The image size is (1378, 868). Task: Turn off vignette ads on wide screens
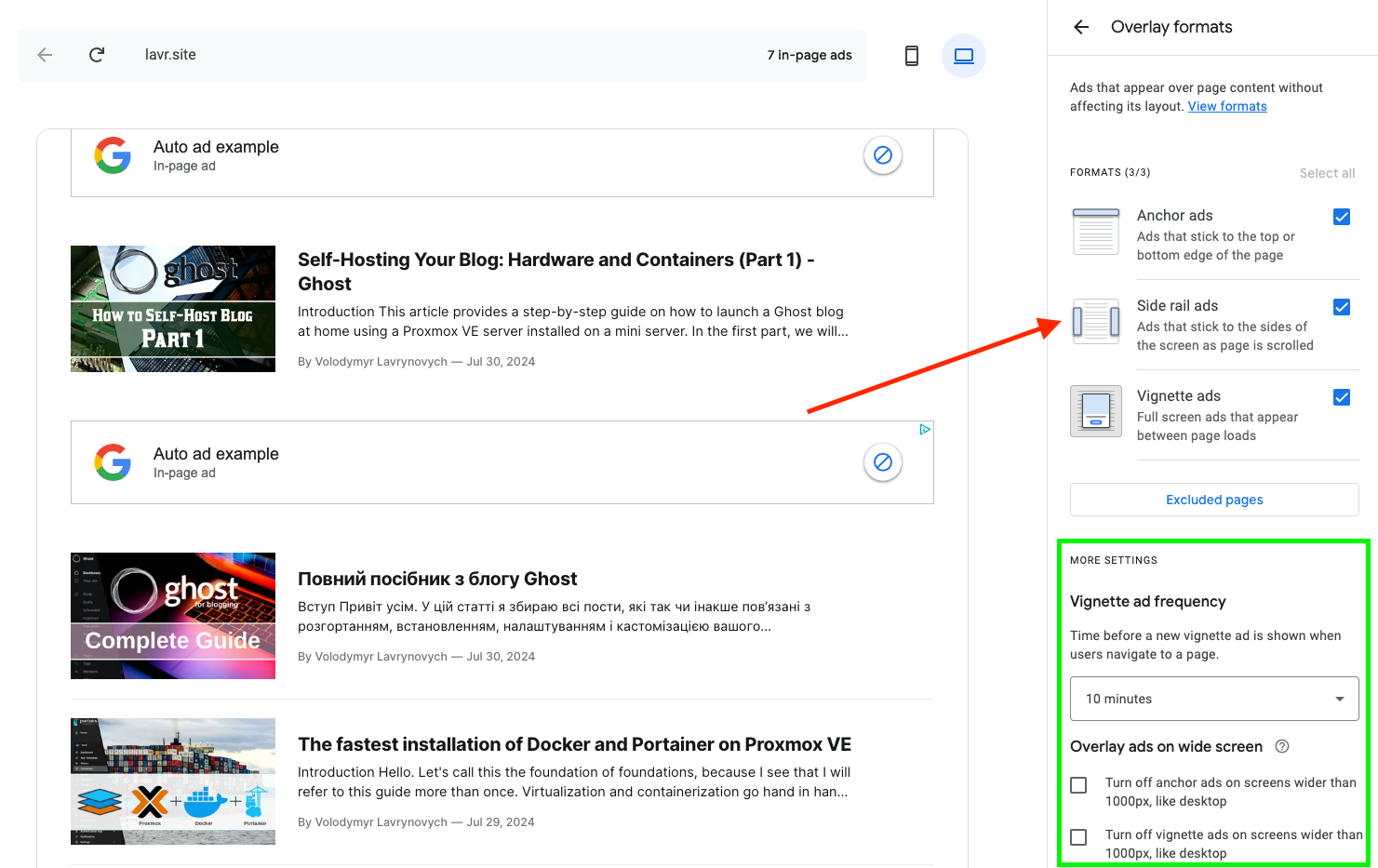[x=1079, y=837]
